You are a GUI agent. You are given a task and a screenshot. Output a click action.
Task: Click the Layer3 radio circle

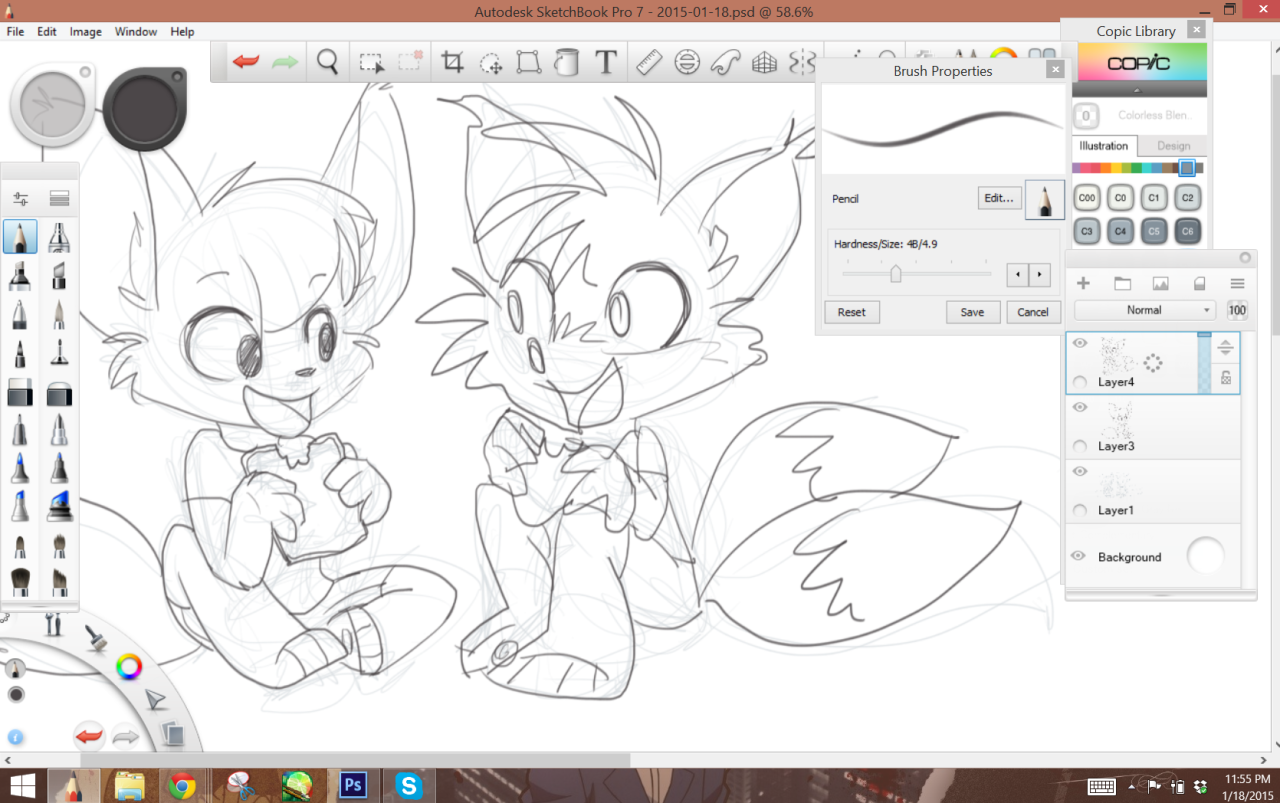pos(1079,446)
